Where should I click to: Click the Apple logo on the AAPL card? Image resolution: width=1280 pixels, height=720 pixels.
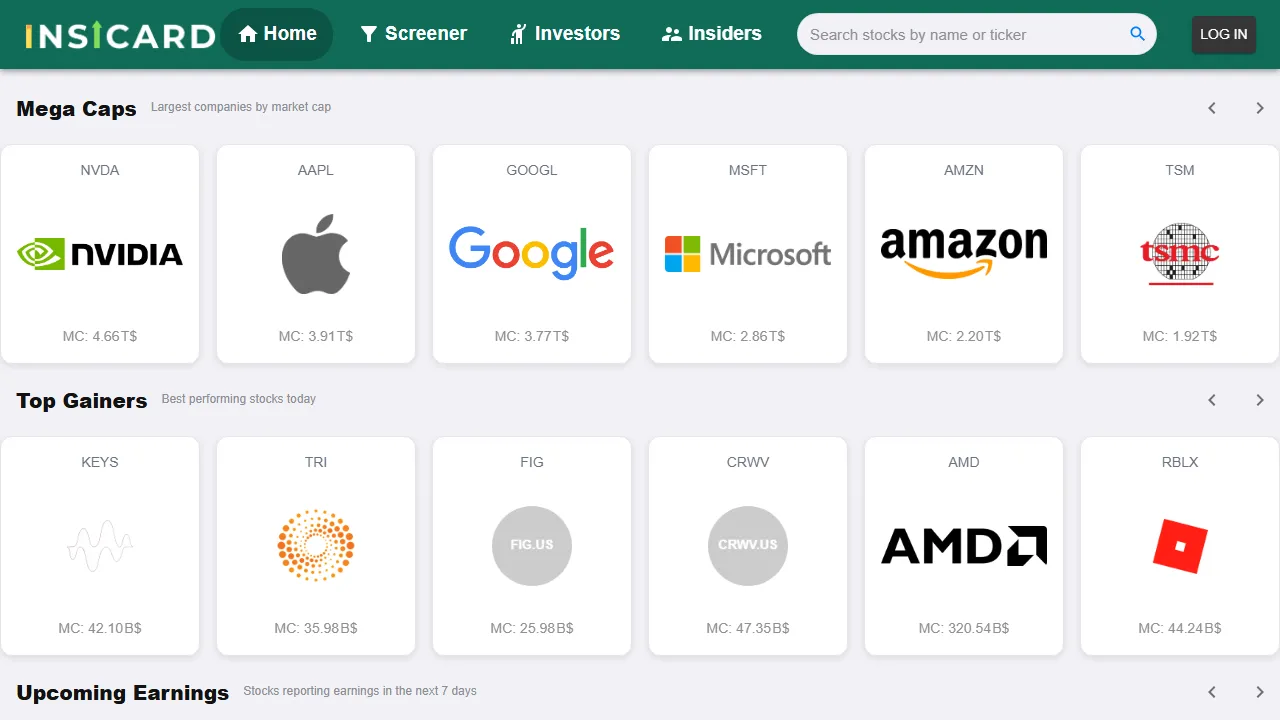(x=316, y=253)
